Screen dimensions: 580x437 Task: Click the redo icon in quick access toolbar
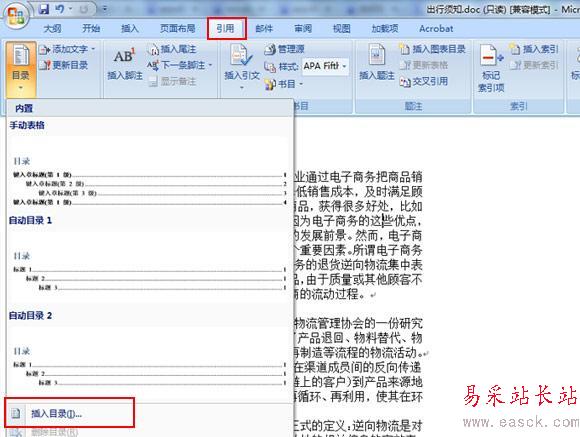(x=84, y=9)
